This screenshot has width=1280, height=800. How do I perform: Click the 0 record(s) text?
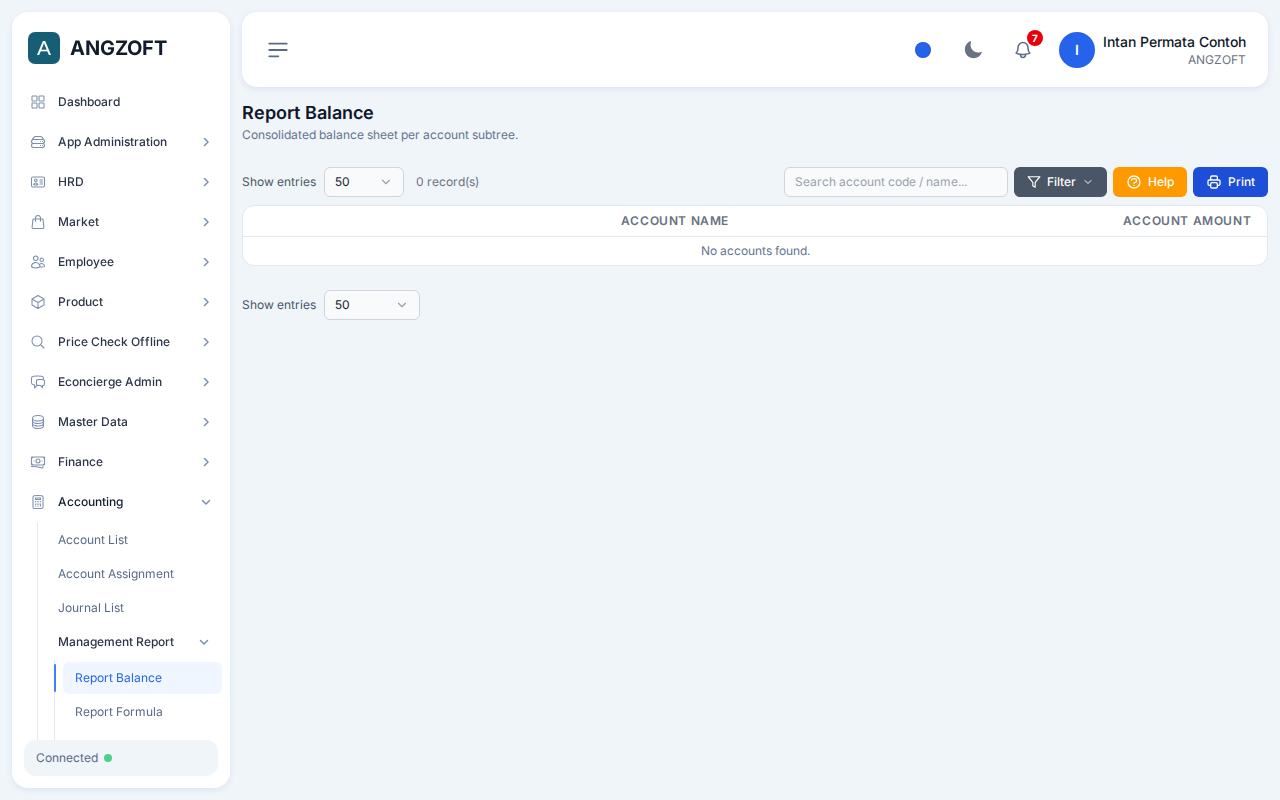point(447,182)
